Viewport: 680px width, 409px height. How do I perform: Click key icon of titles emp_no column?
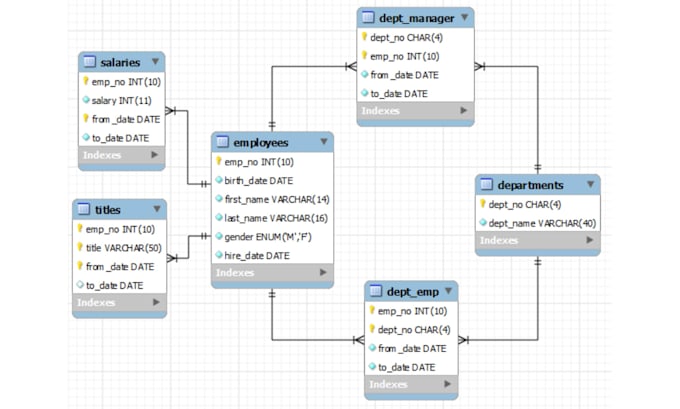[x=80, y=228]
